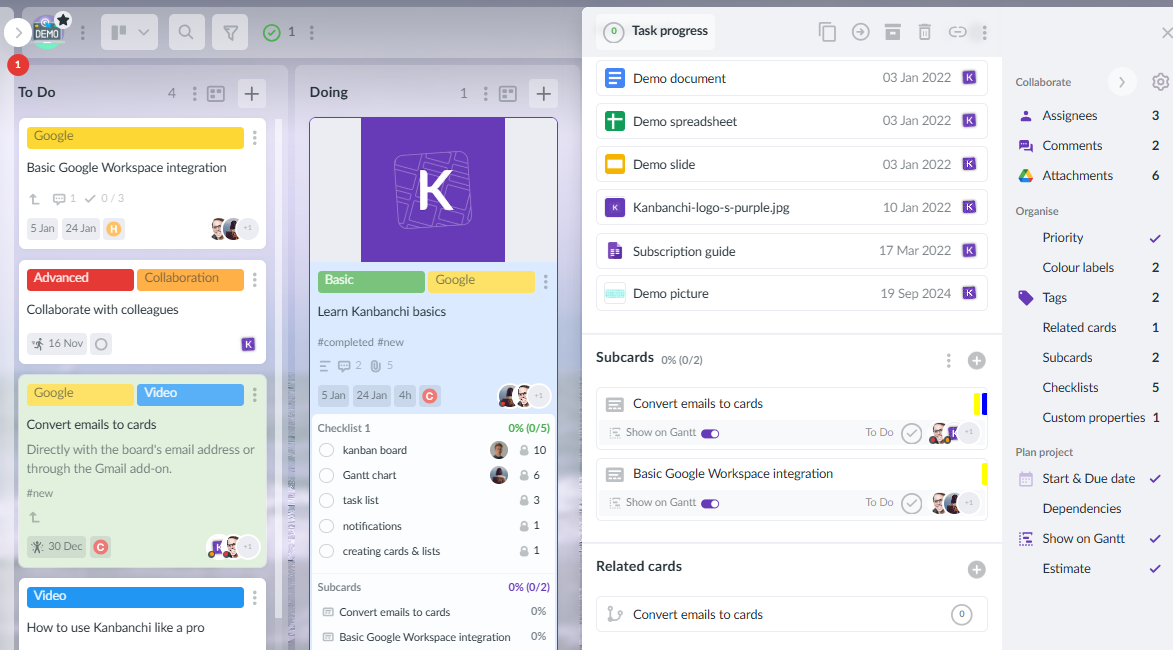This screenshot has width=1173, height=650.
Task: Click the yellow Google label on Convert emails card
Action: pos(80,394)
